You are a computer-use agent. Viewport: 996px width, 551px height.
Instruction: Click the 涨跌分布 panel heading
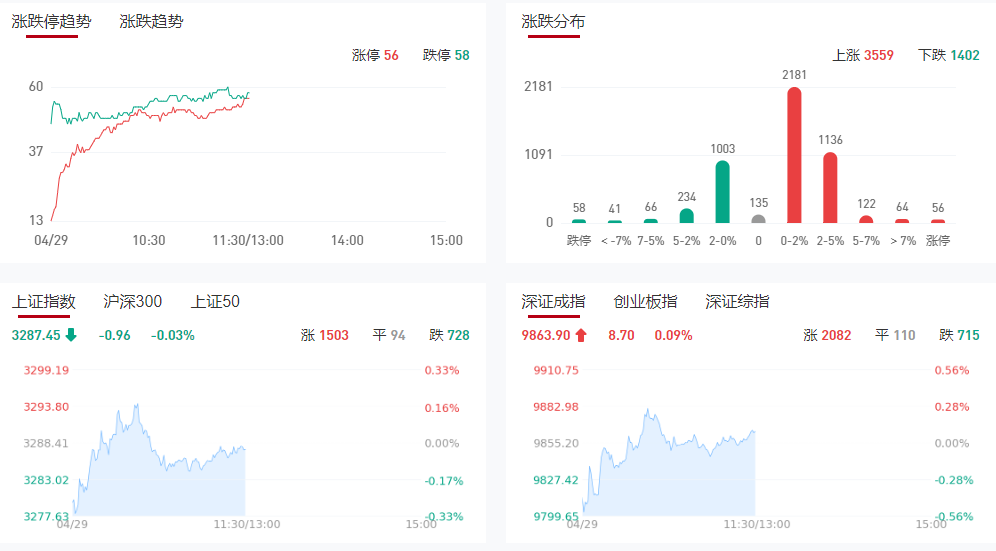553,21
